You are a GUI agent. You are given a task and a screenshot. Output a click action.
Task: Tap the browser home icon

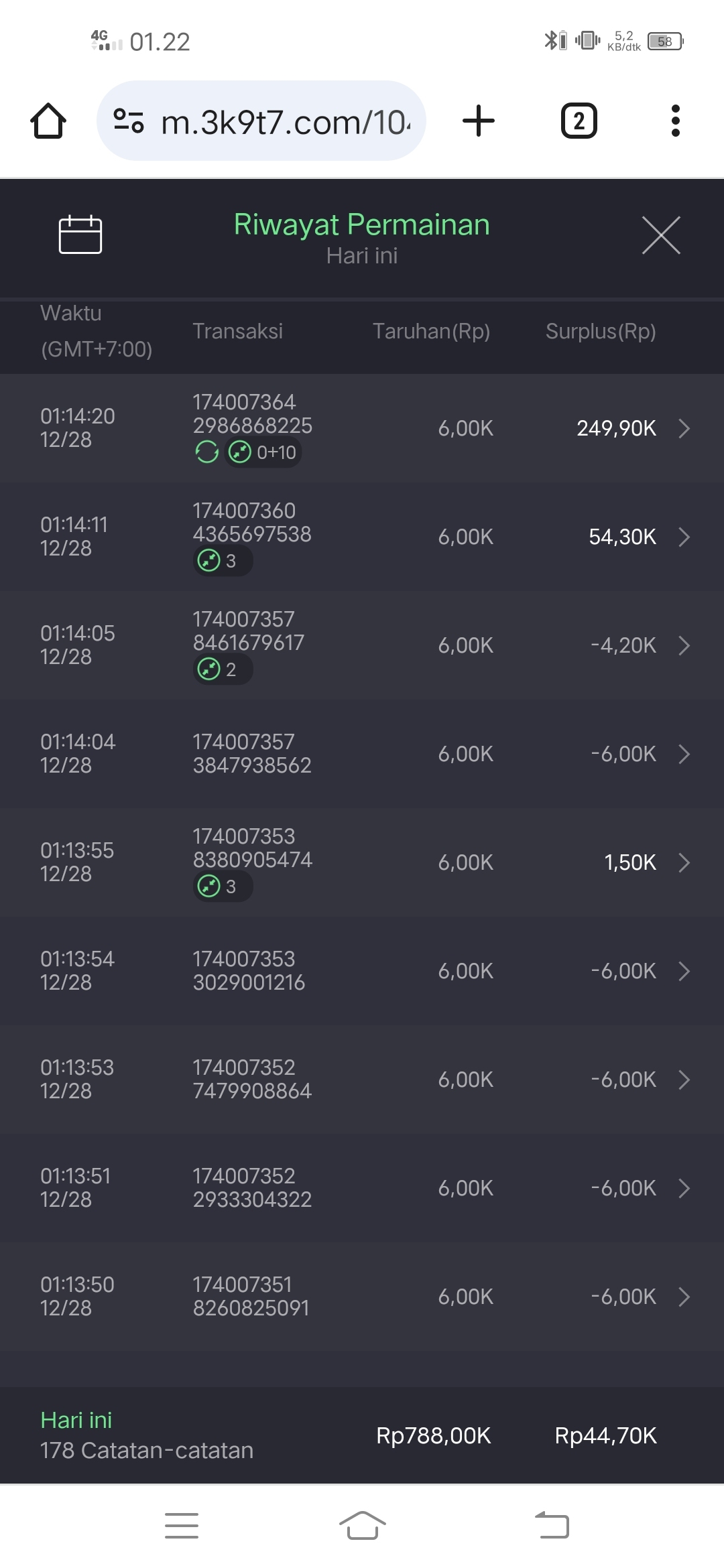48,121
